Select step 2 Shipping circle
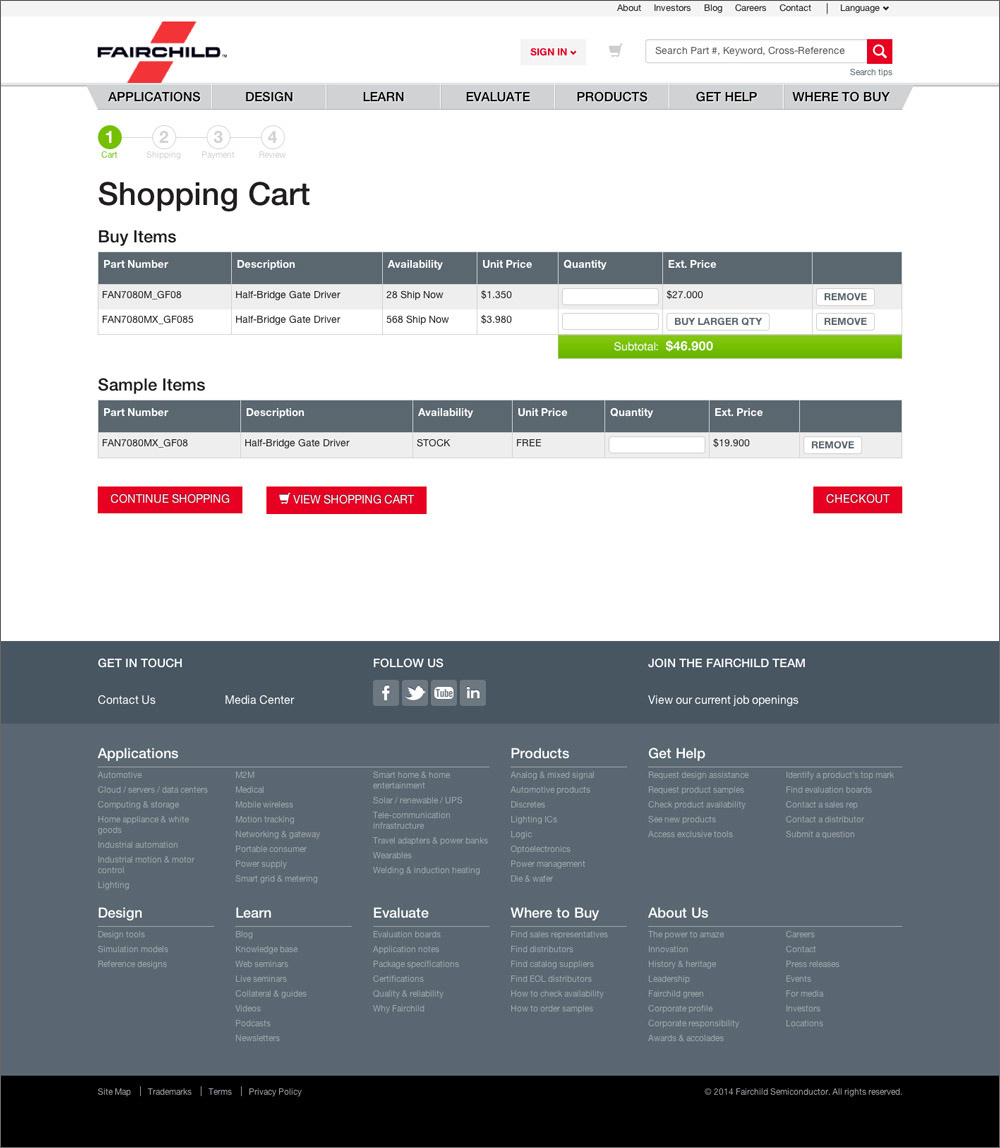The width and height of the screenshot is (1000, 1148). [163, 137]
